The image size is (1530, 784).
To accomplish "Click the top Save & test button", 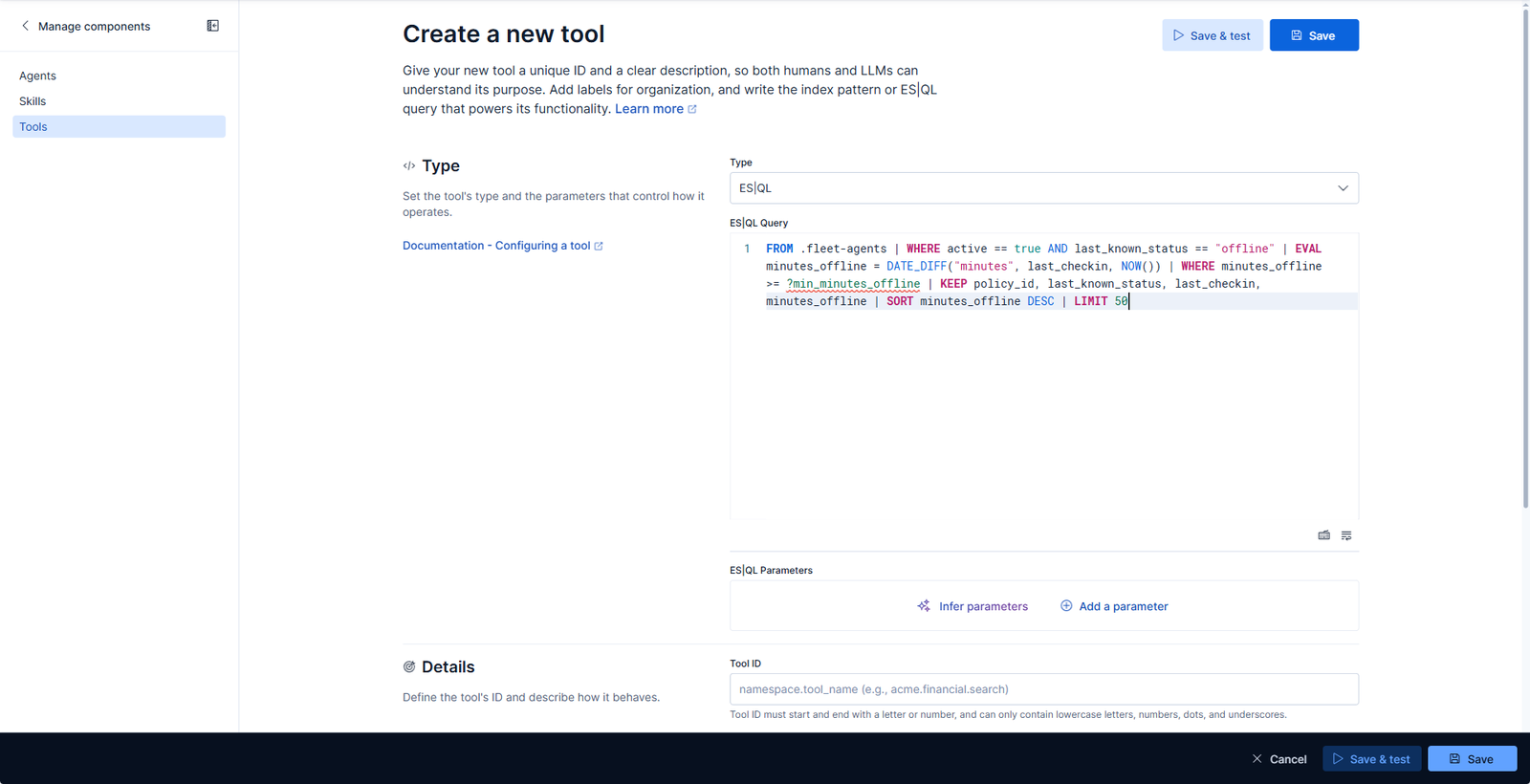I will click(1213, 35).
